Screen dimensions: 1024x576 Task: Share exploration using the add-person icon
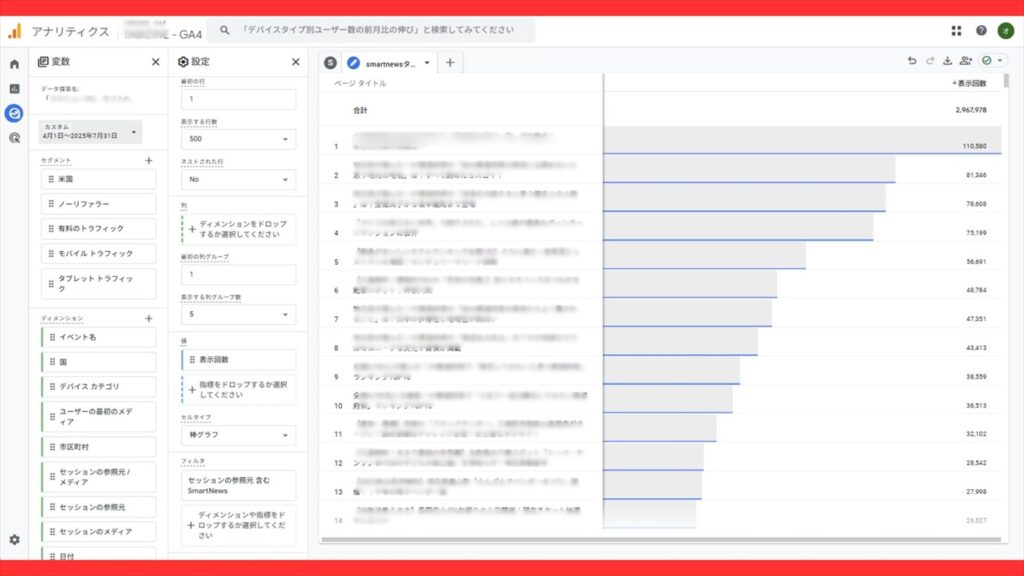coord(965,62)
